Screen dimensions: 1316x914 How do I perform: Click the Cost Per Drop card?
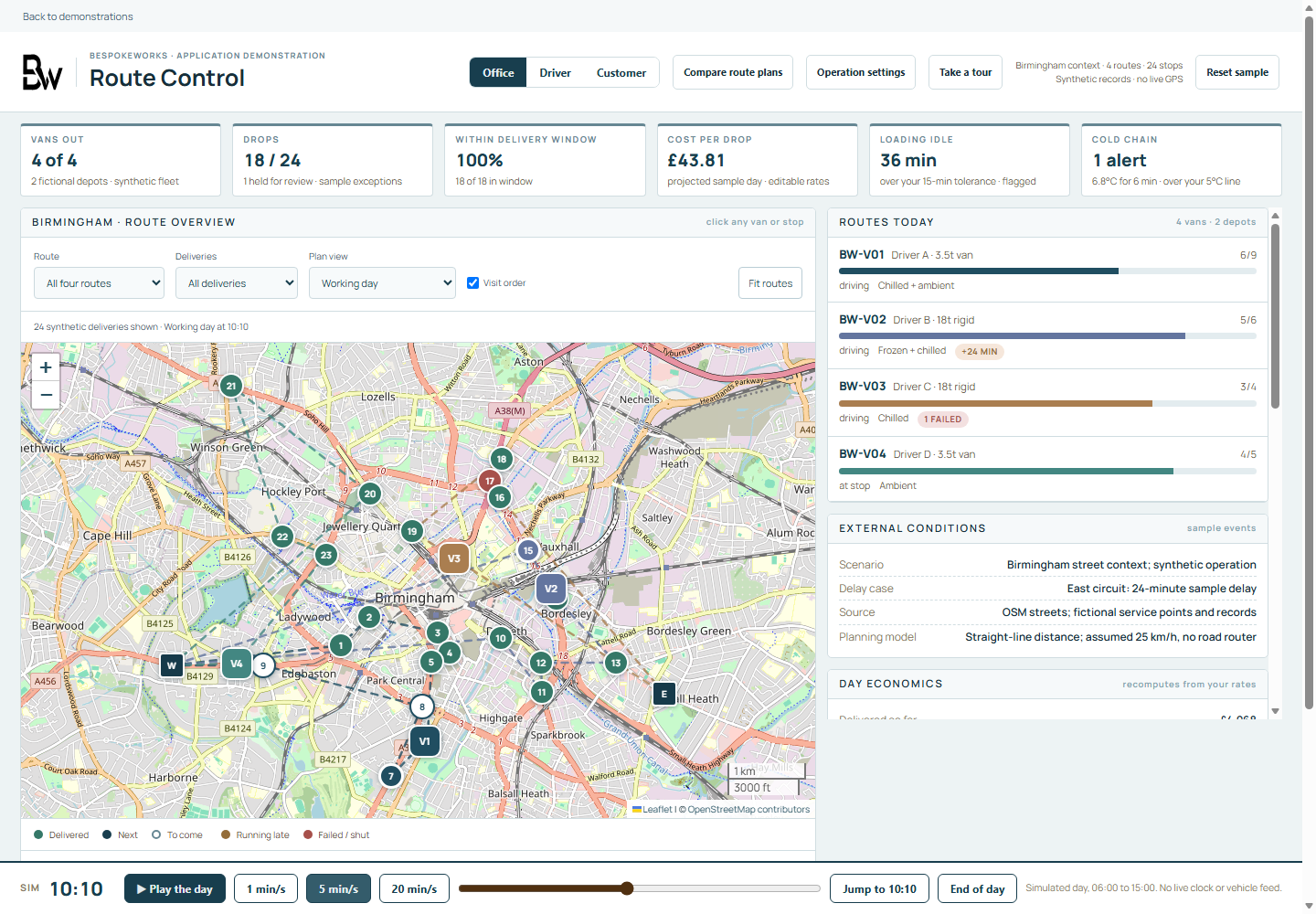(x=757, y=160)
